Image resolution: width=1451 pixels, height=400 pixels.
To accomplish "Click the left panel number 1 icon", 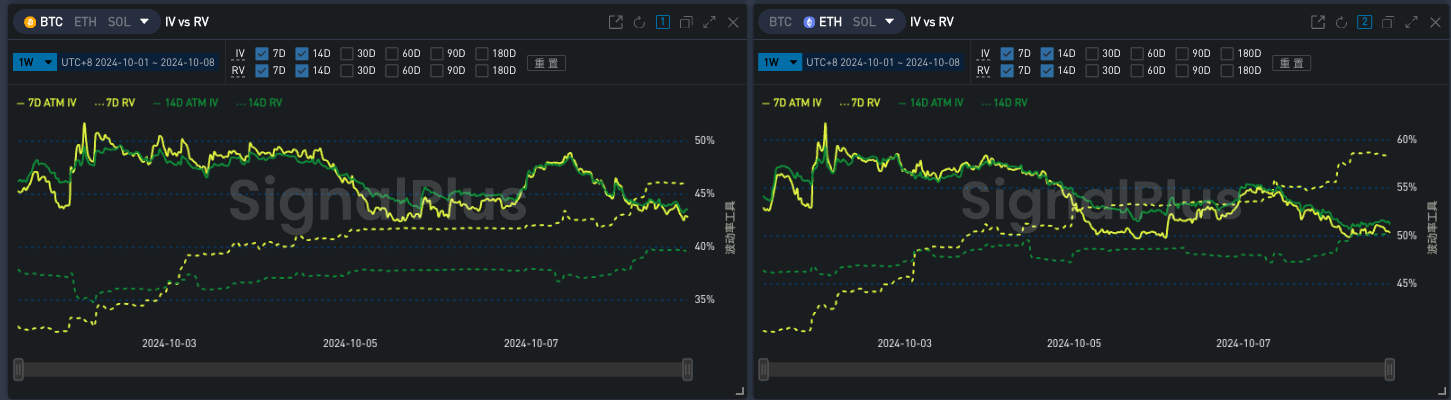I will click(662, 22).
